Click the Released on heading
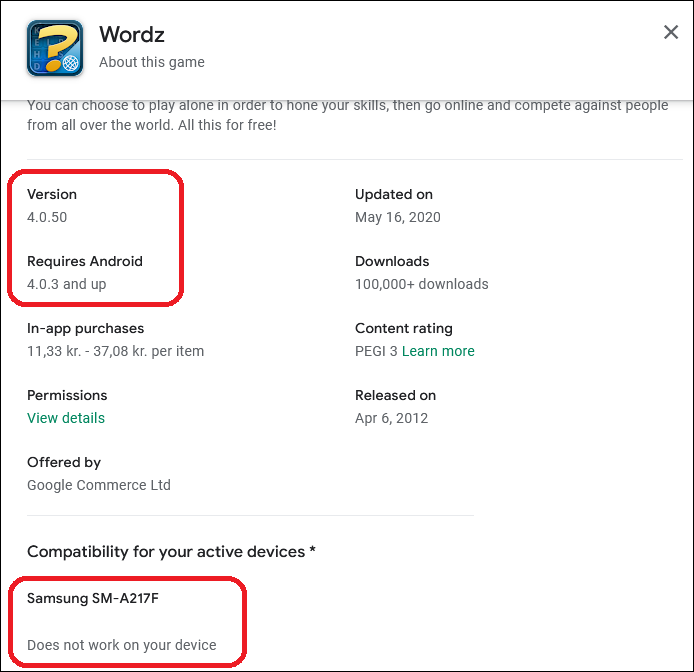The height and width of the screenshot is (672, 694). pos(395,395)
